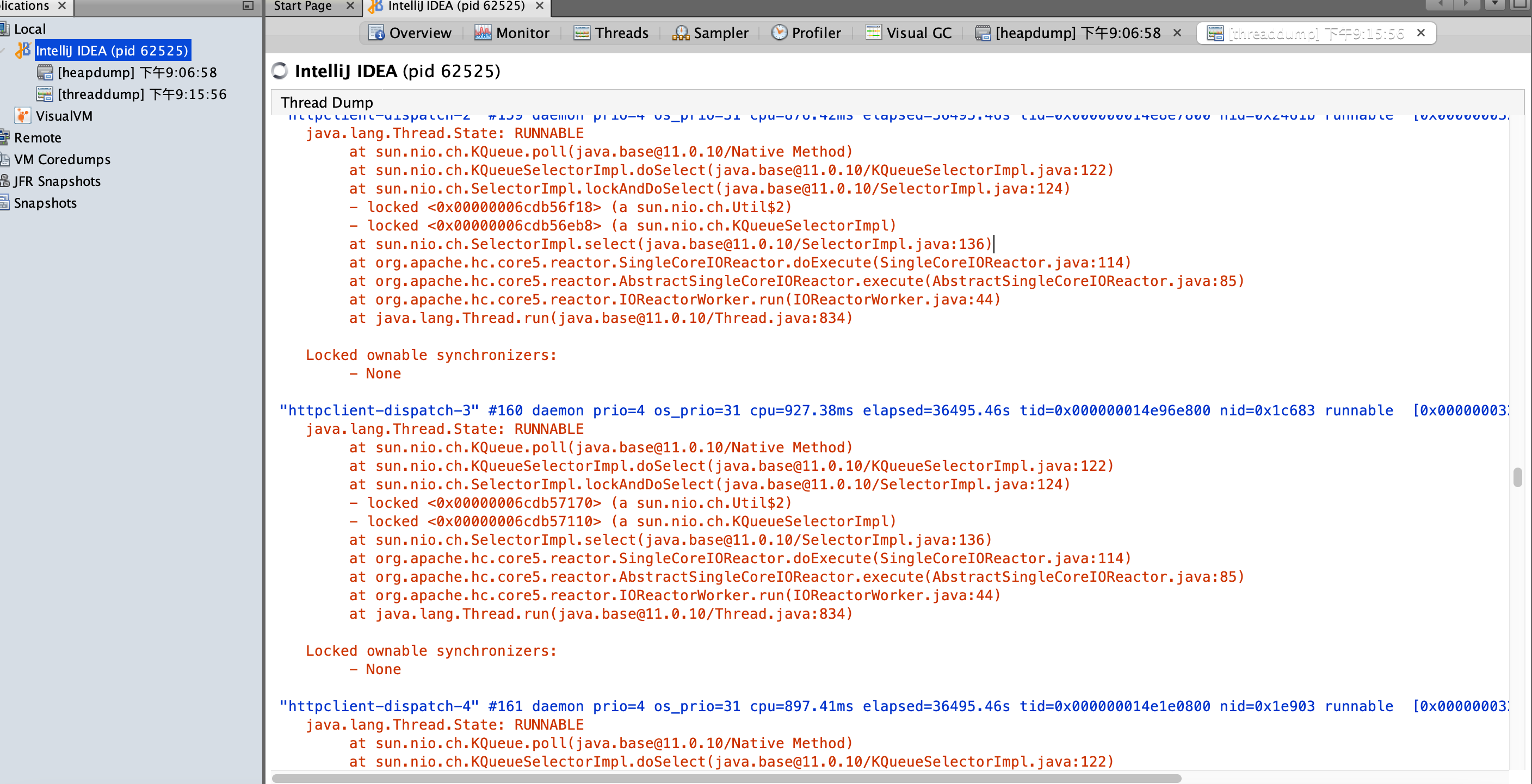Open the Overview tab
Image resolution: width=1532 pixels, height=784 pixels.
410,33
